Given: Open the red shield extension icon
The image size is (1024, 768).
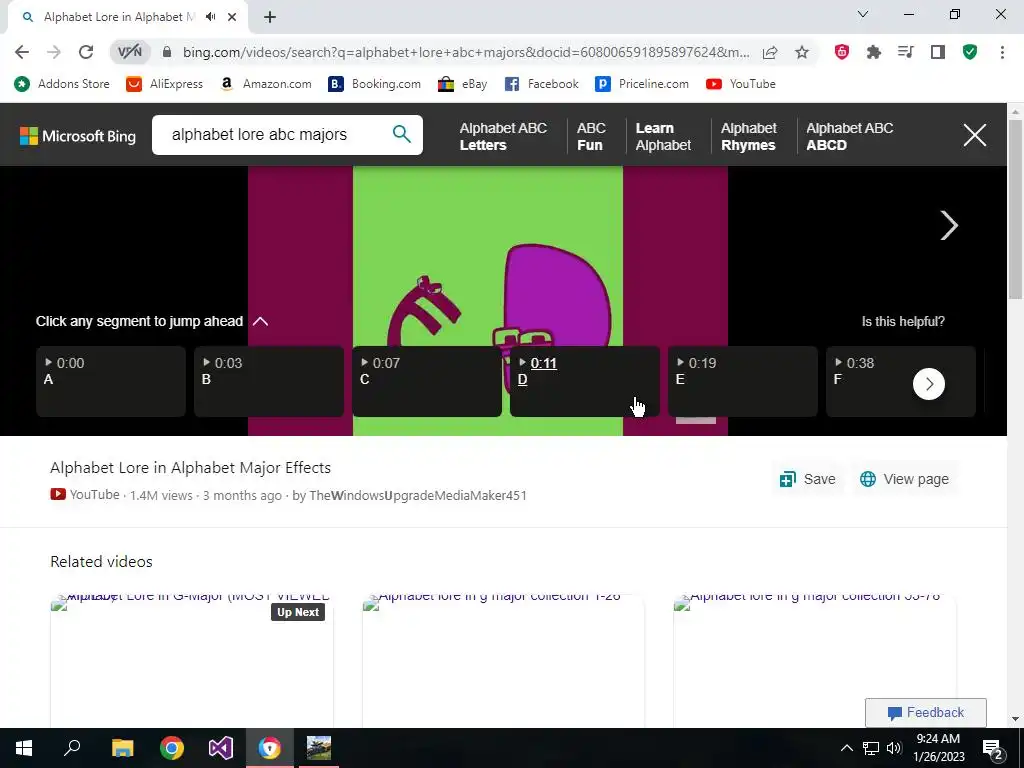Looking at the screenshot, I should click(842, 52).
